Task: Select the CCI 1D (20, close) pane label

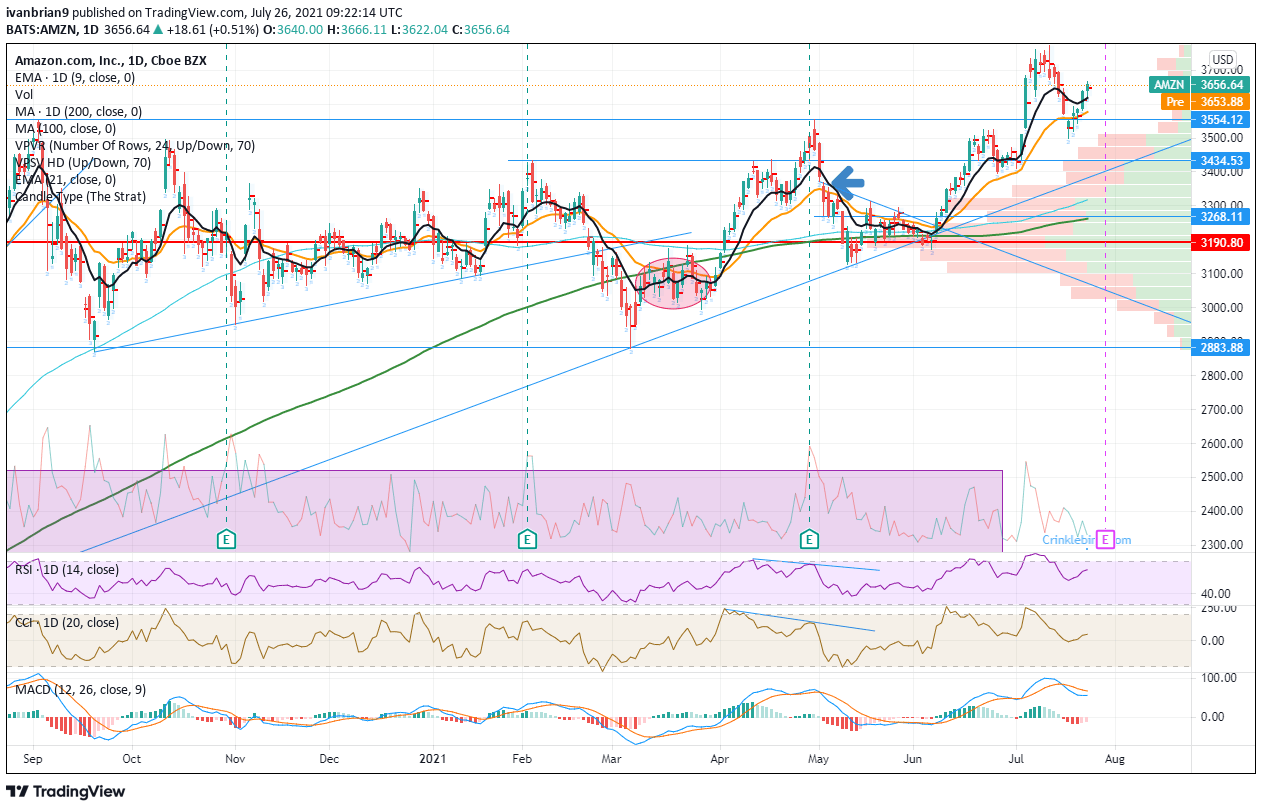Action: pyautogui.click(x=66, y=622)
